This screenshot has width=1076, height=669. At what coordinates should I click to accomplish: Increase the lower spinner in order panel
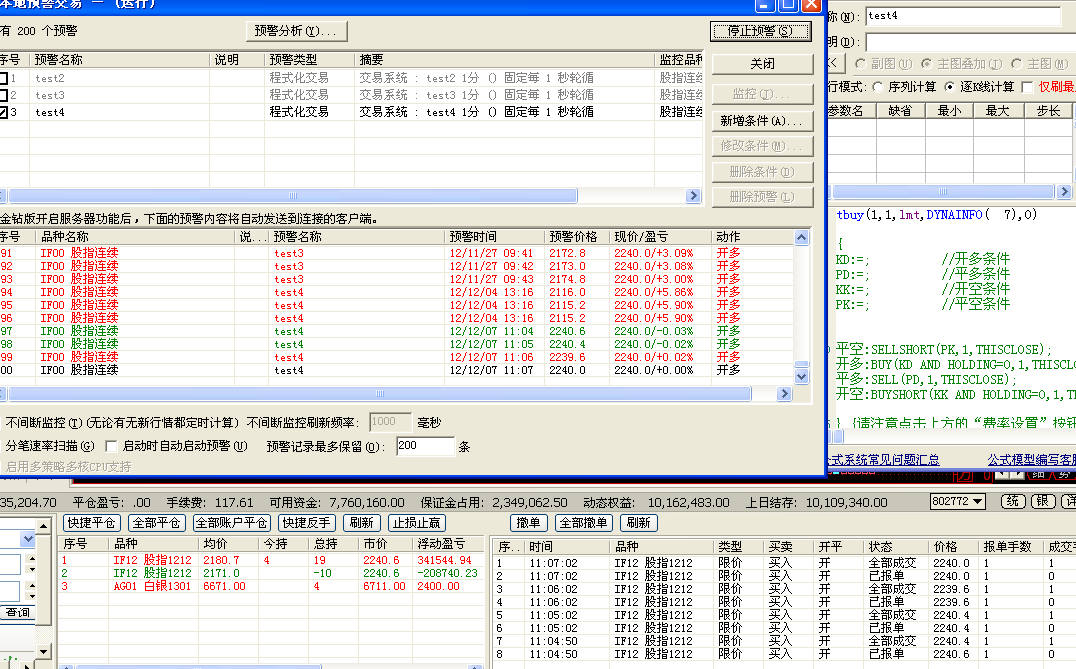pos(31,585)
